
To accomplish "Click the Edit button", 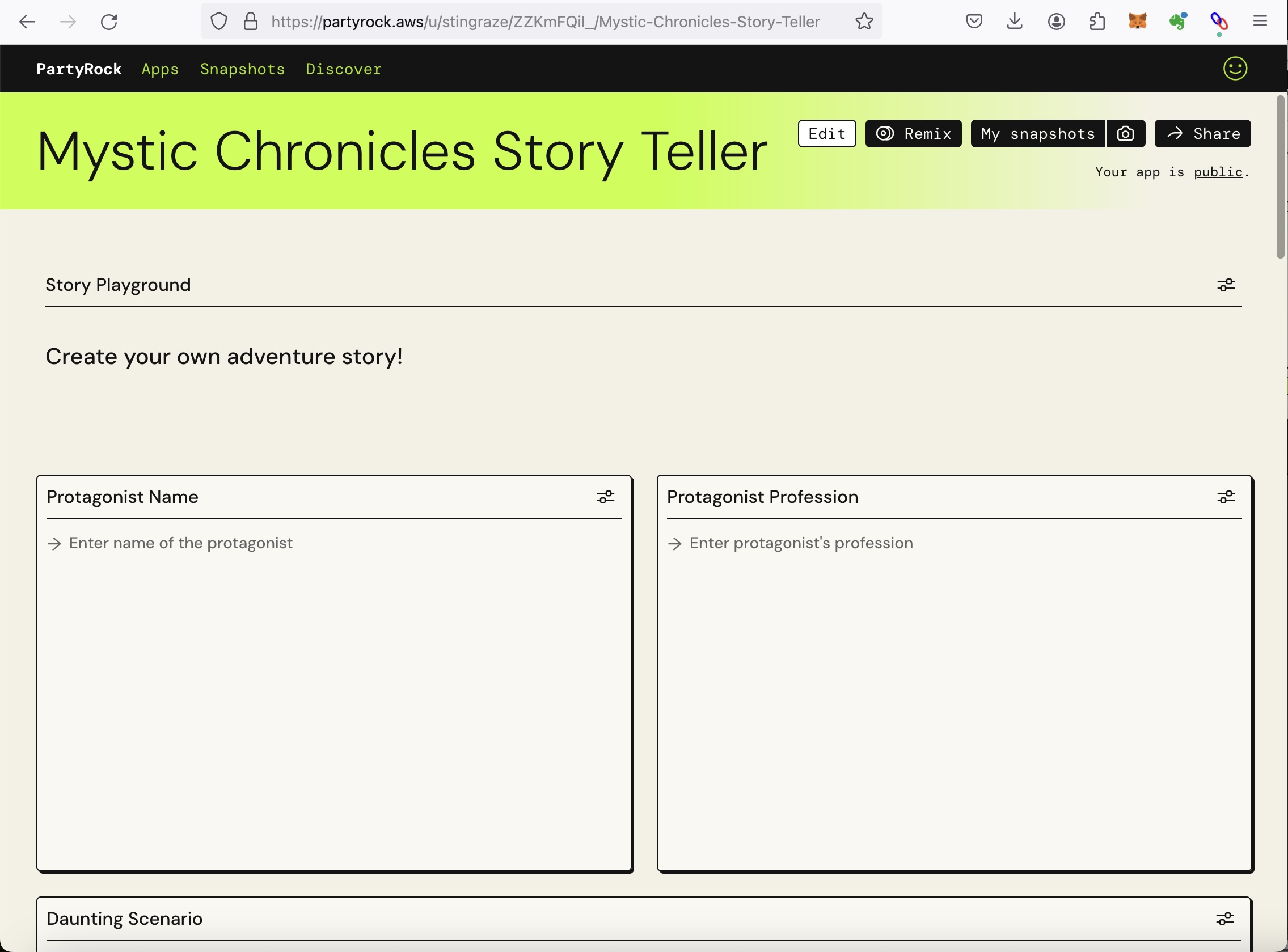I will 826,133.
